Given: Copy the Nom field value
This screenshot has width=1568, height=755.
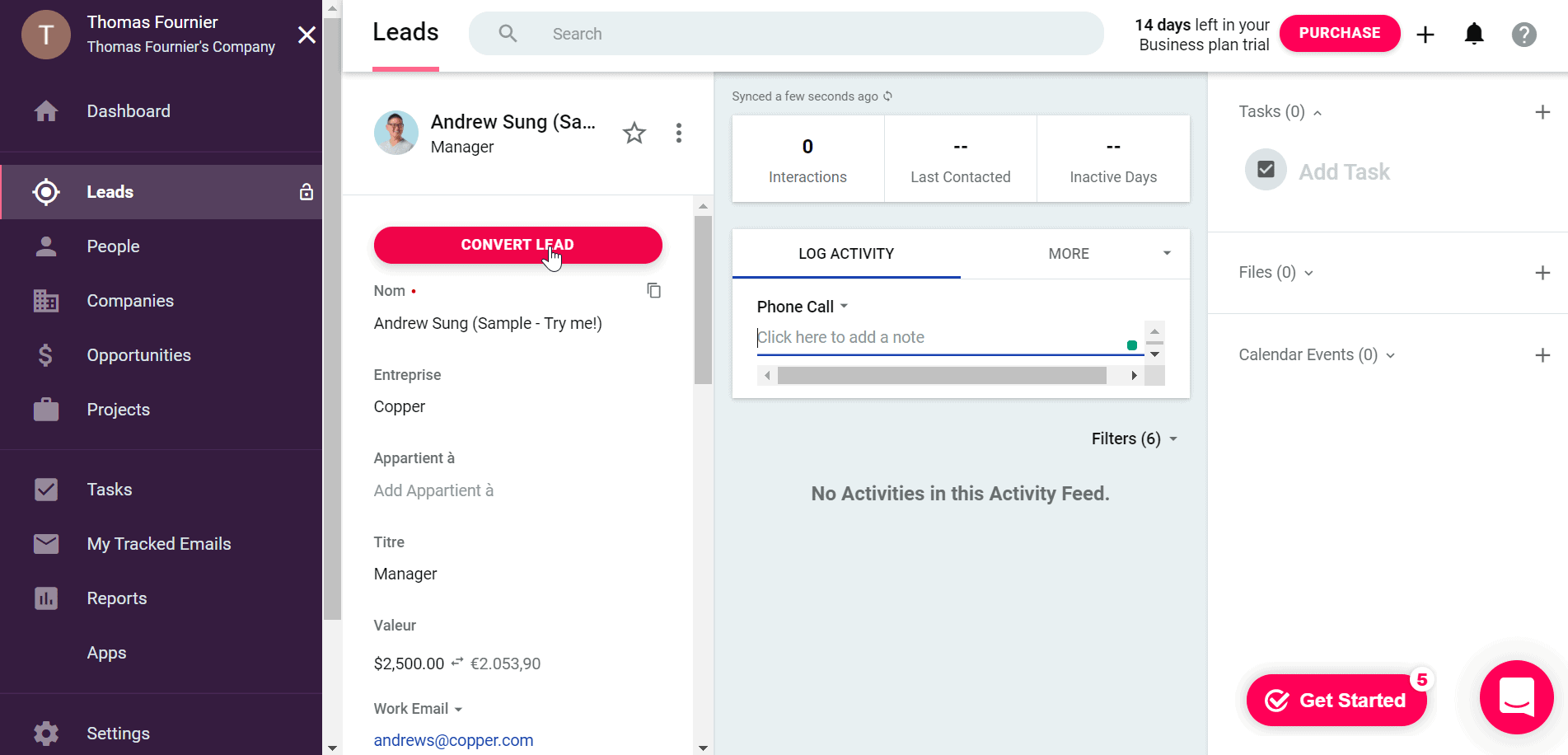Looking at the screenshot, I should (x=653, y=290).
